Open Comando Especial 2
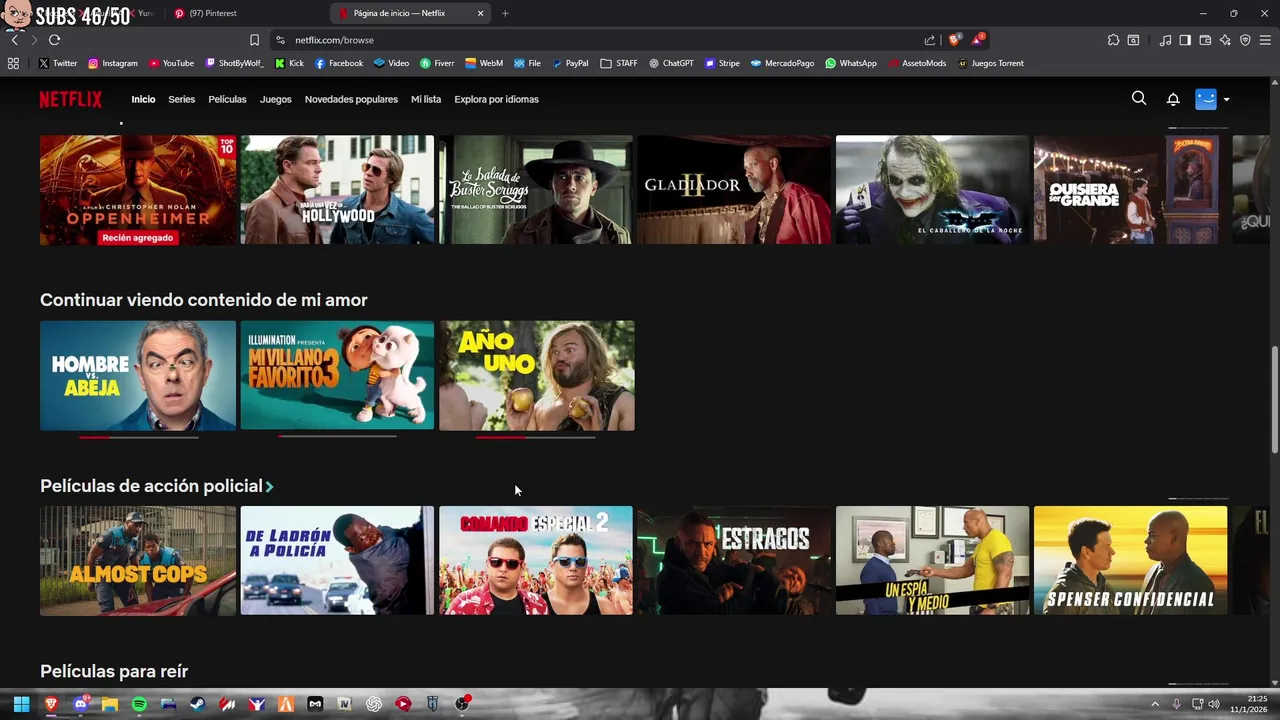Screen dimensions: 1280x720 535,560
